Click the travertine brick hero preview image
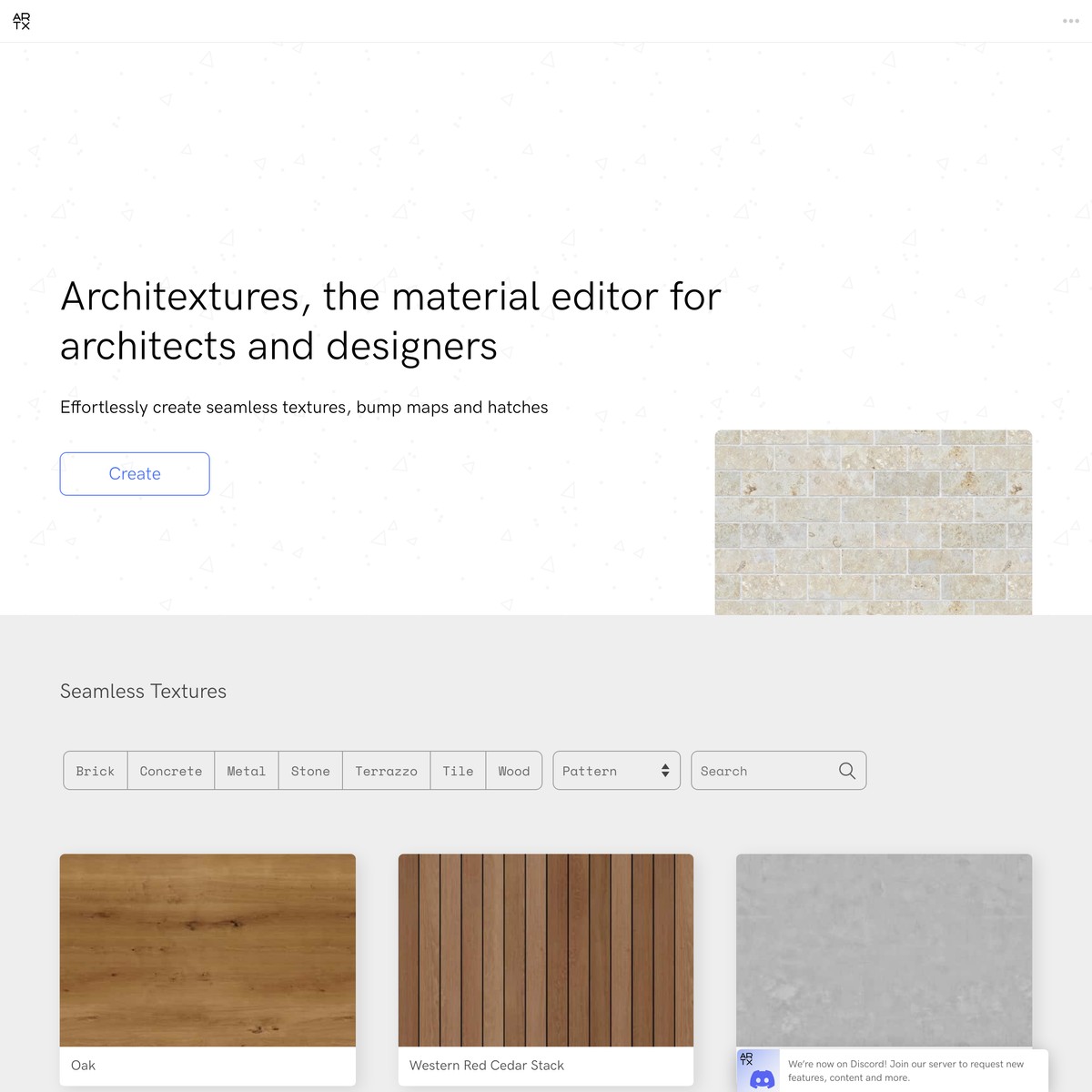The height and width of the screenshot is (1092, 1092). (874, 523)
